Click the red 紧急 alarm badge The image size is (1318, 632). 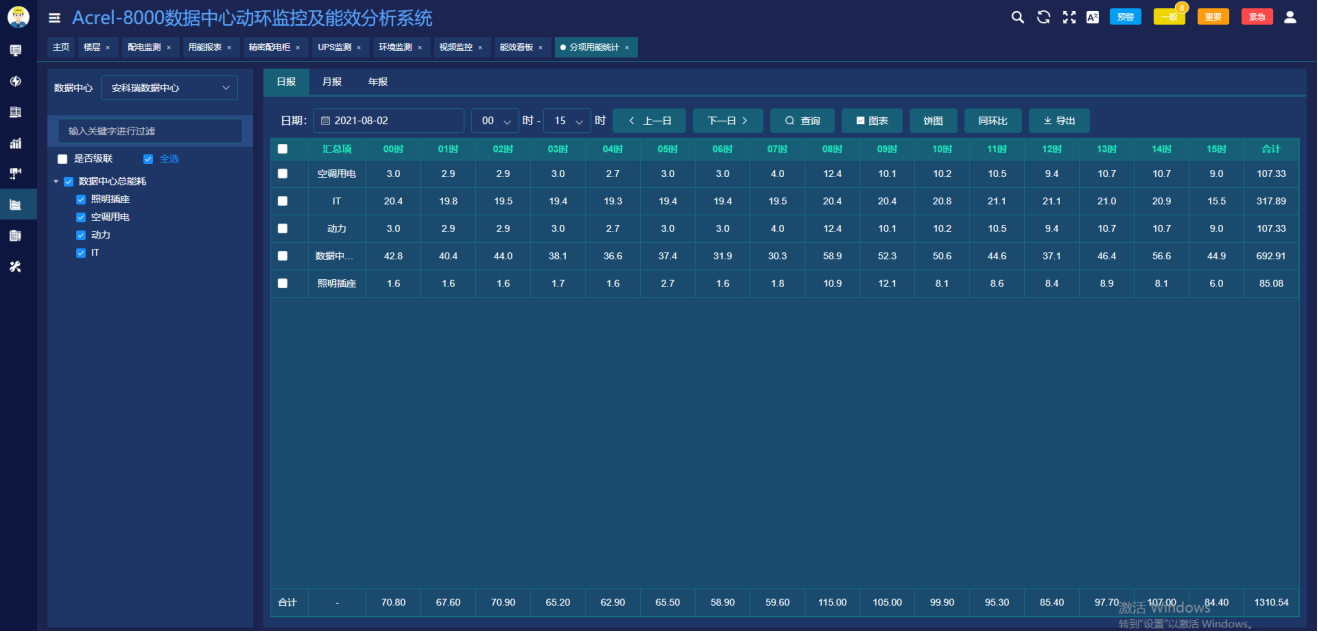coord(1257,17)
